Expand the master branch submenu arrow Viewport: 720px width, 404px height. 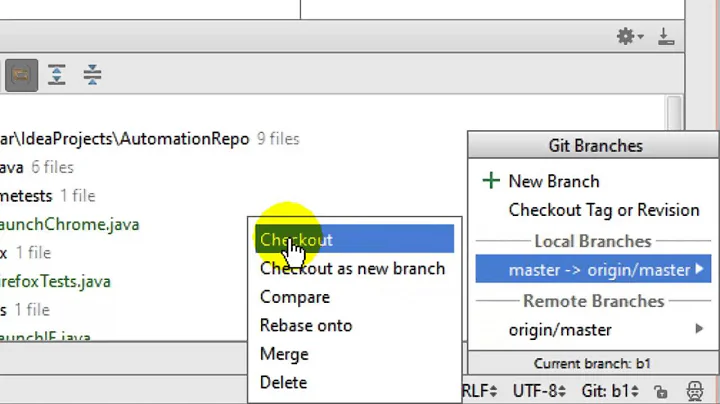click(699, 269)
